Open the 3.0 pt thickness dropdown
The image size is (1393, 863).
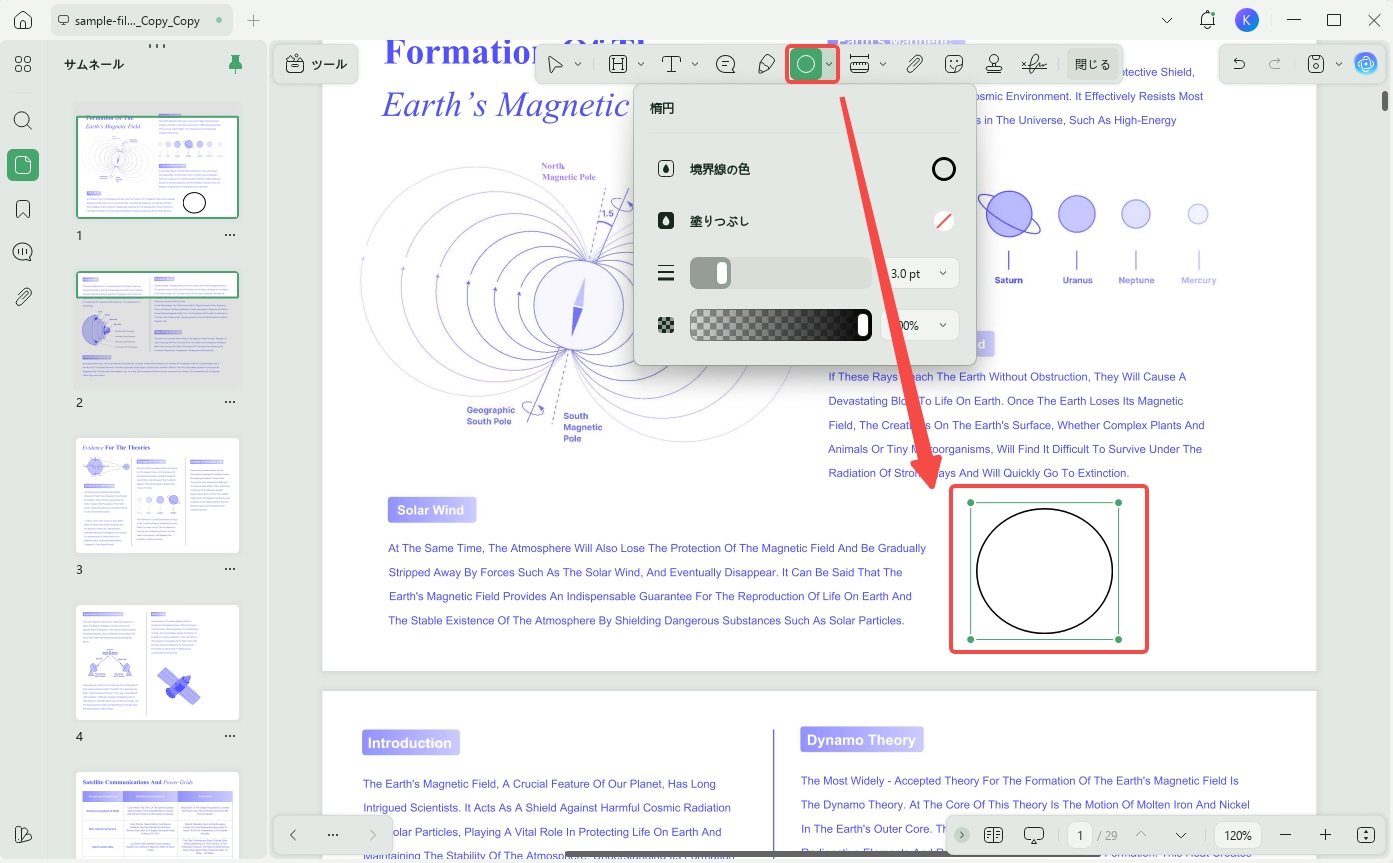(x=919, y=273)
